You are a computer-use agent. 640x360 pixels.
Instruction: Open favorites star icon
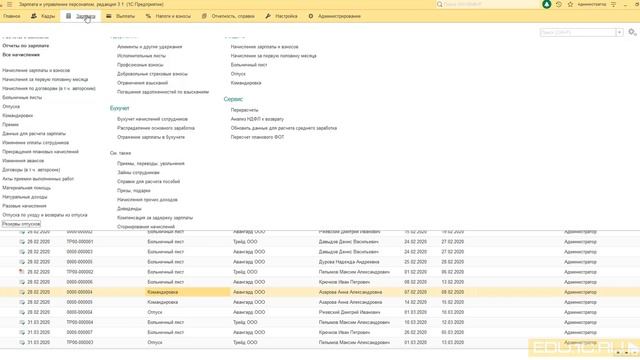coord(570,4)
